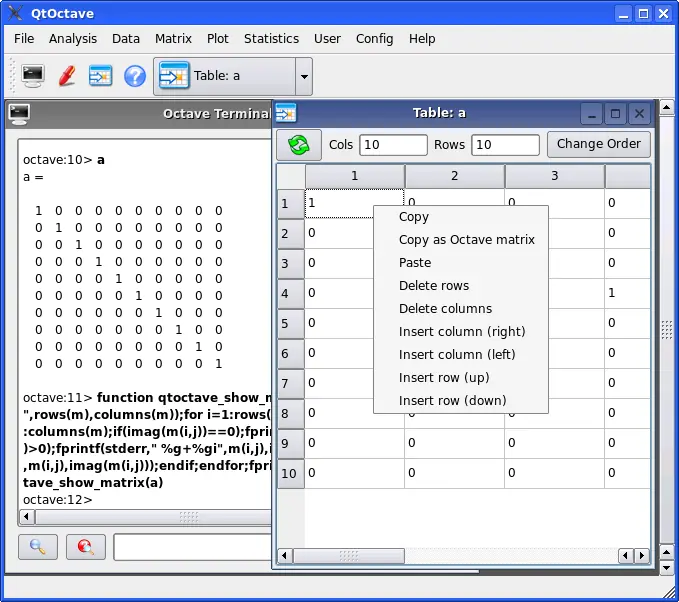This screenshot has height=602, width=679.
Task: Open the User menu
Action: coord(327,39)
